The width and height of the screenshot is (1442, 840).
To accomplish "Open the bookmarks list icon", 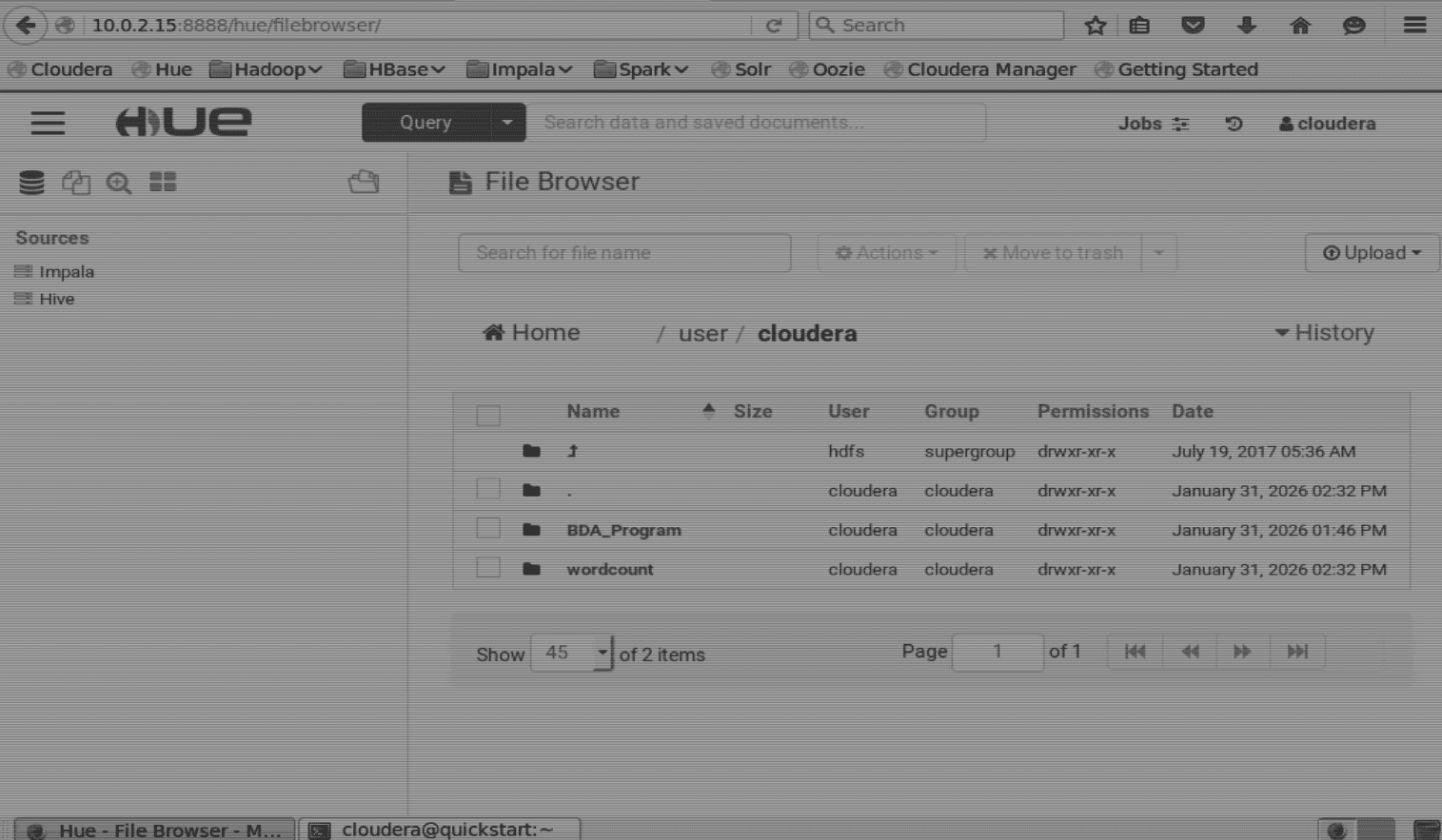I will (1139, 26).
